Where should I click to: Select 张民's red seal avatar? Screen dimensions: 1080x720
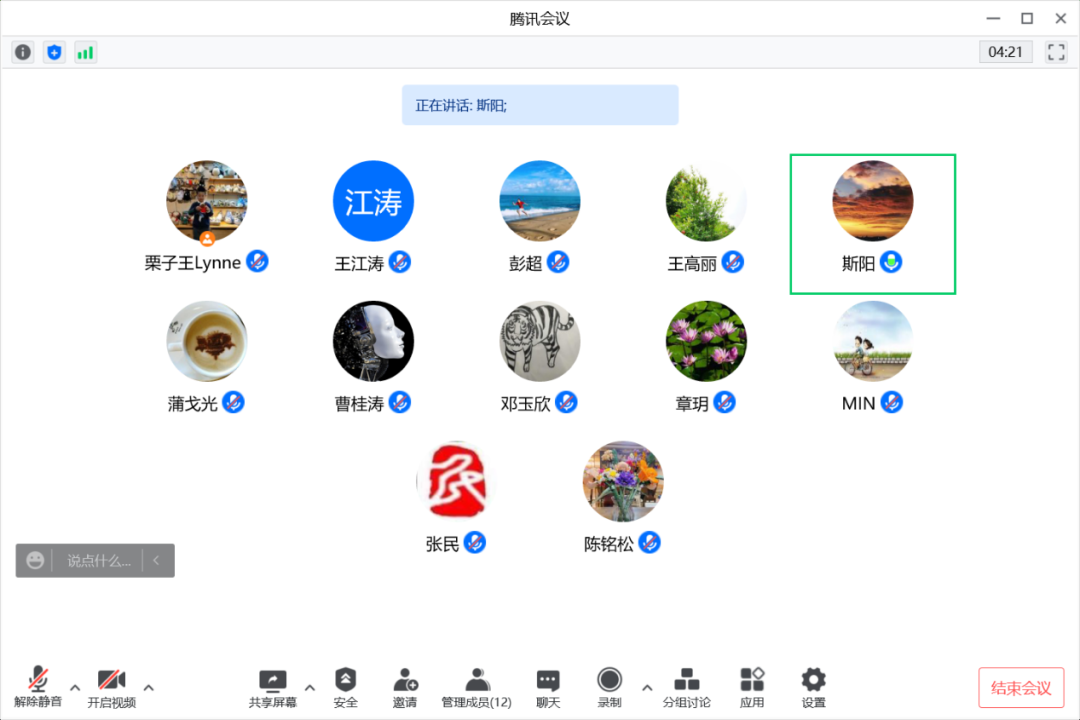[457, 481]
